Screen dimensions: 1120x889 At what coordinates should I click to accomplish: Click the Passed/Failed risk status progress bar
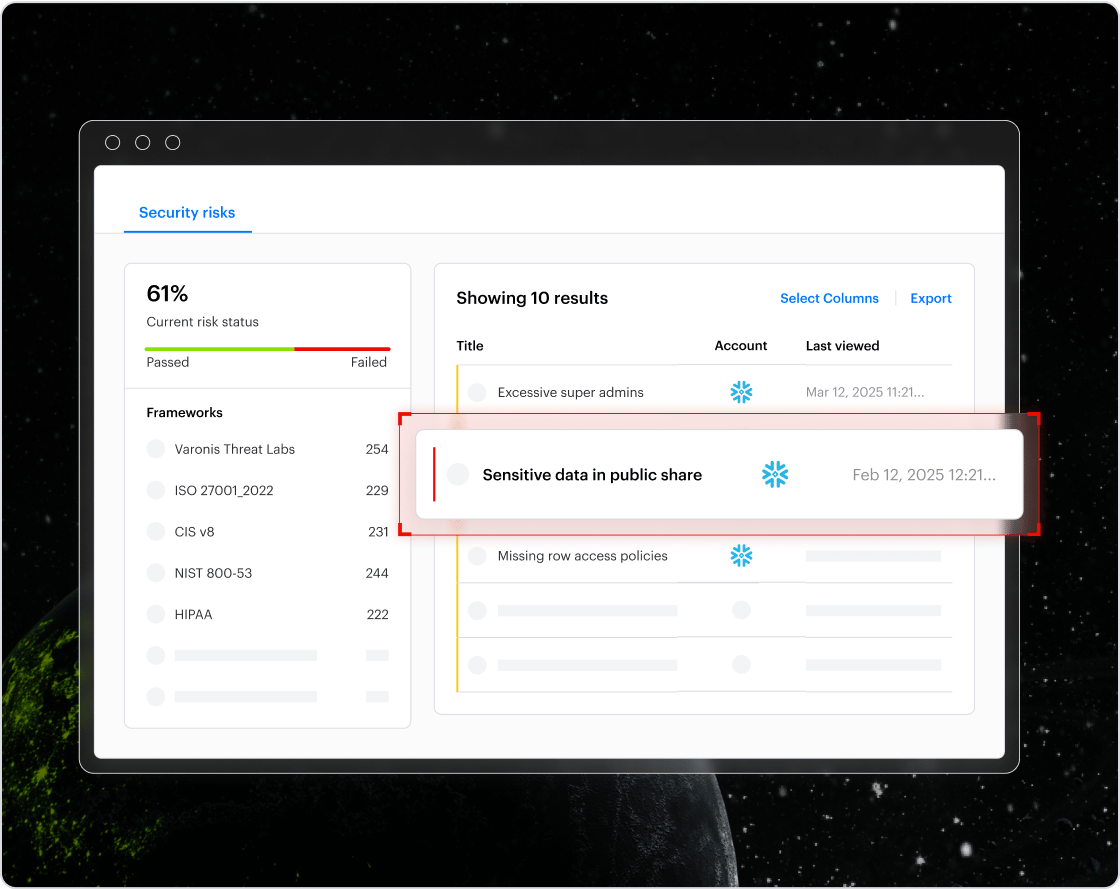click(x=267, y=349)
